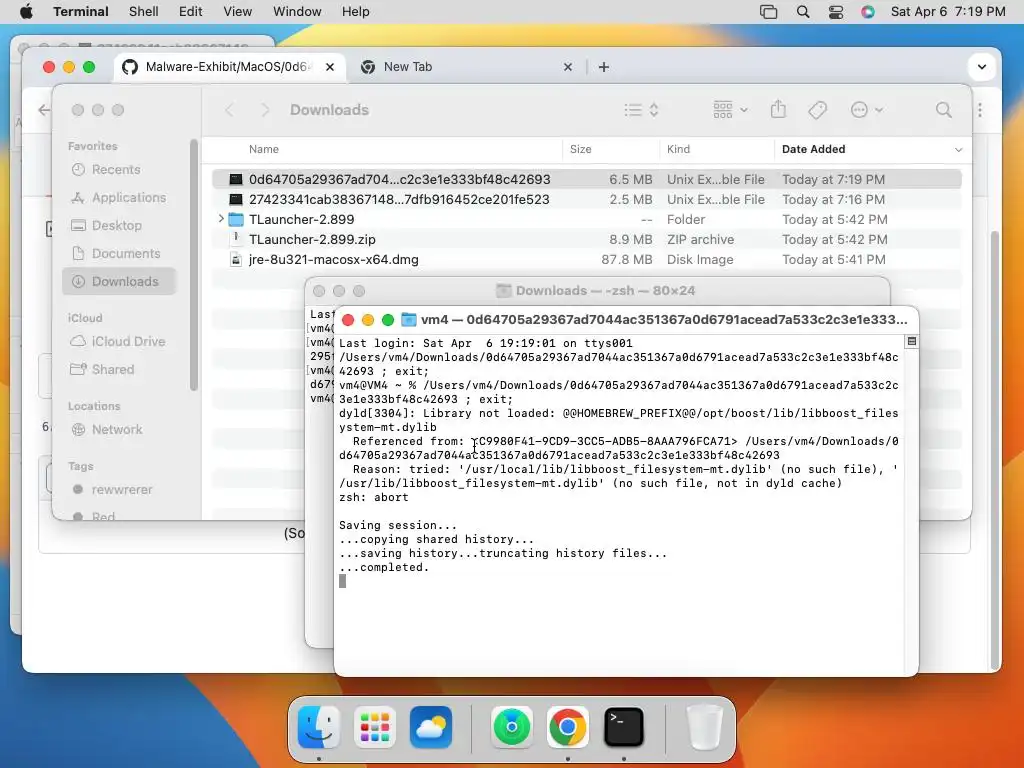This screenshot has width=1024, height=768.
Task: Click the date and time in menu bar
Action: 948,12
